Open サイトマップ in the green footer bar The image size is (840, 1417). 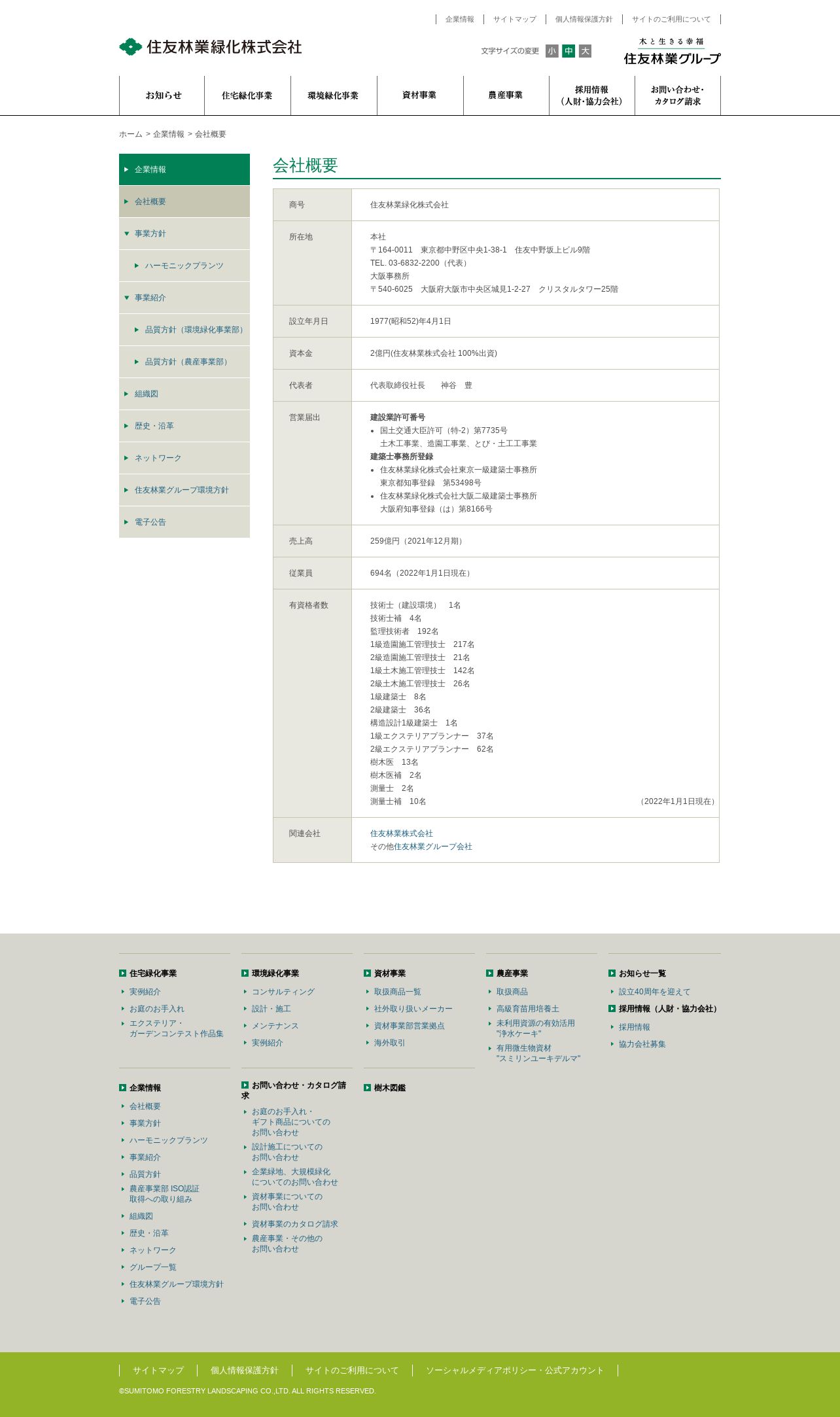click(158, 1371)
